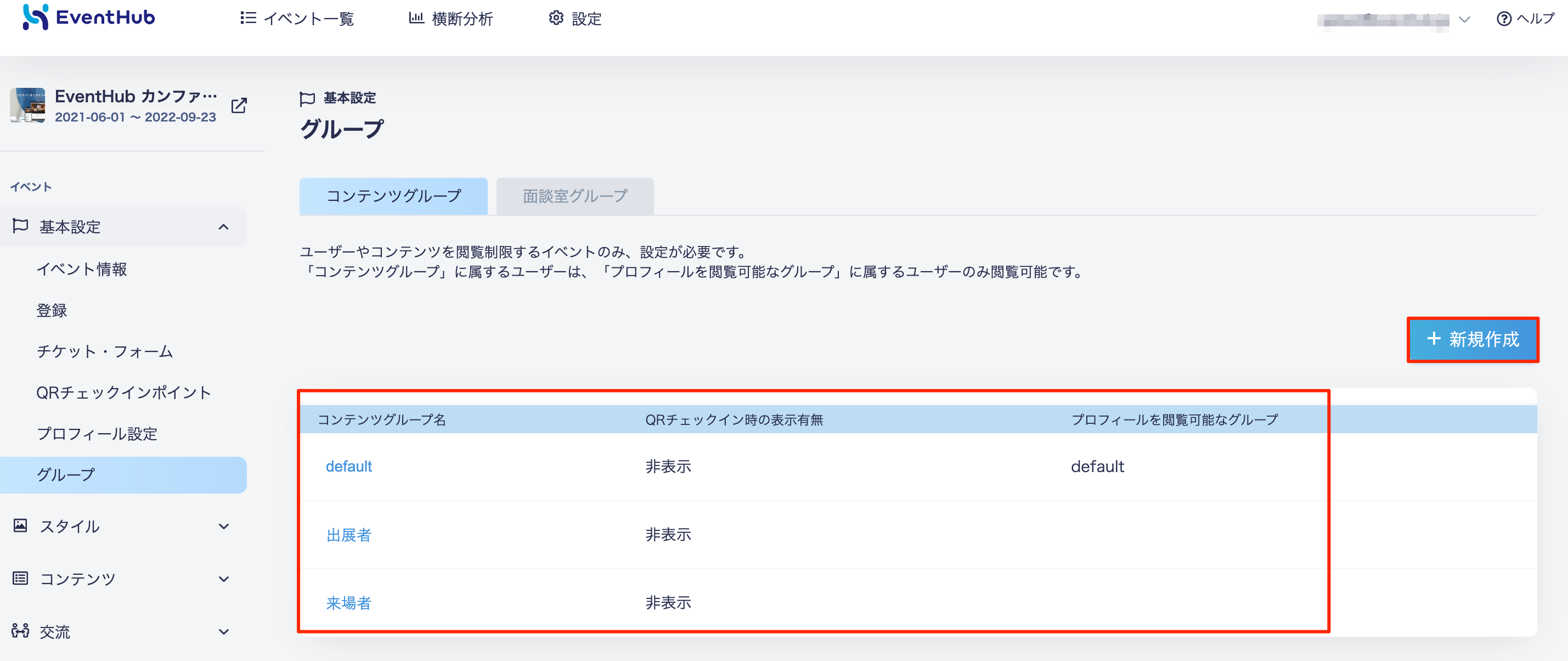1568x661 pixels.
Task: Click the 基本設定 flag icon in sidebar
Action: pyautogui.click(x=21, y=226)
